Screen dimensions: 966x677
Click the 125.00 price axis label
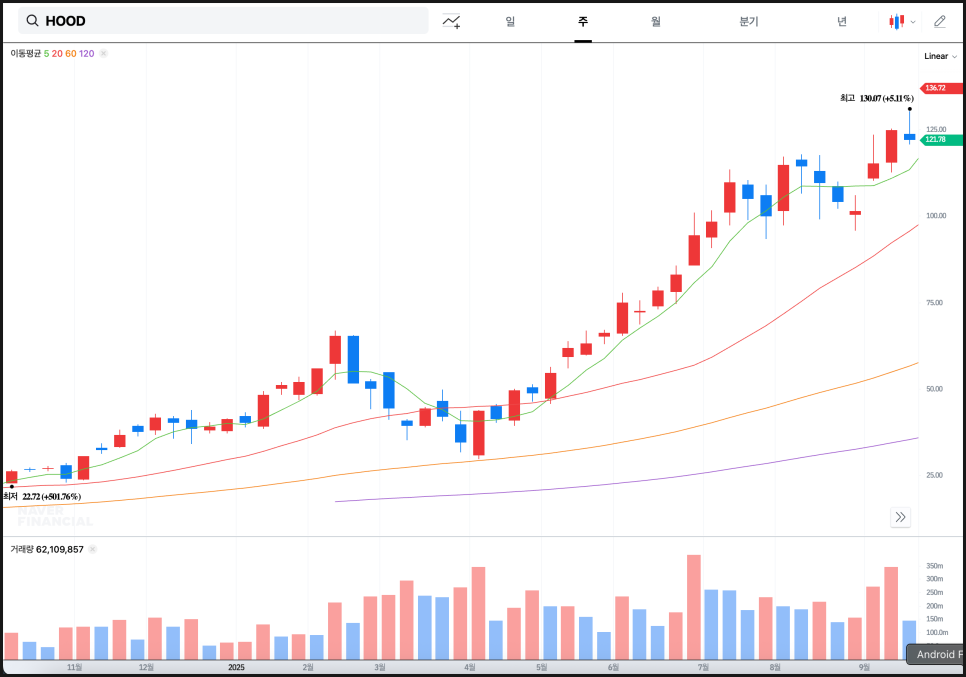tap(936, 129)
